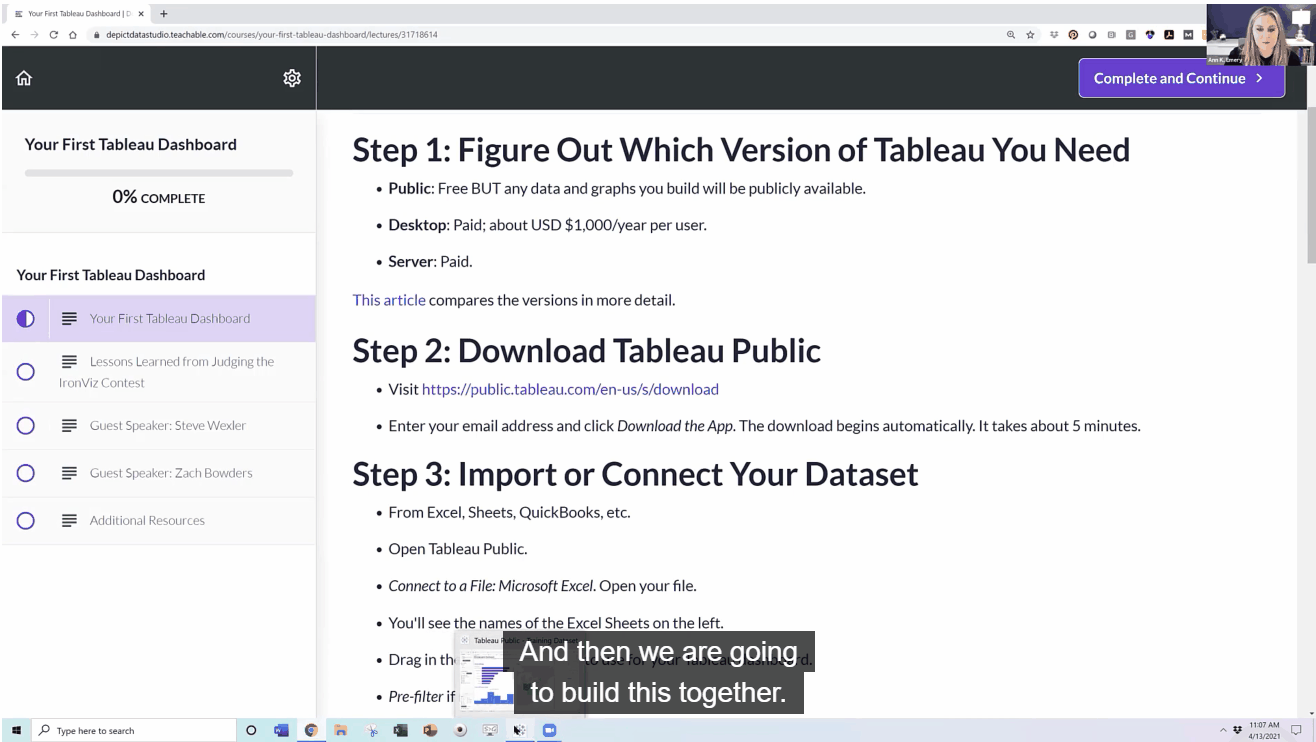Open the settings gear in course header
This screenshot has width=1316, height=742.
point(292,78)
